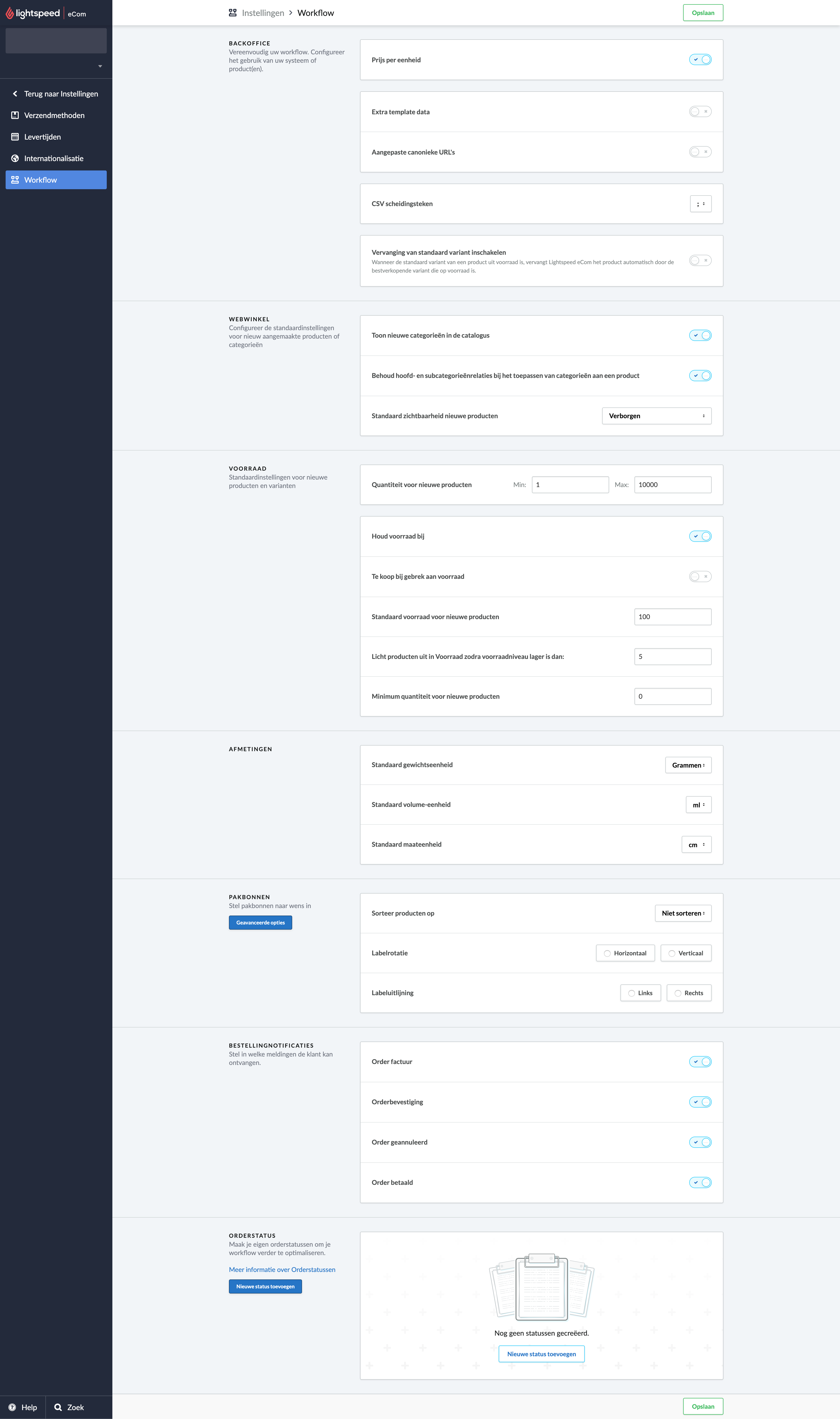The width and height of the screenshot is (840, 1419).
Task: Click the 'Nog geen statussen gecreëerd.' text
Action: tap(542, 1333)
